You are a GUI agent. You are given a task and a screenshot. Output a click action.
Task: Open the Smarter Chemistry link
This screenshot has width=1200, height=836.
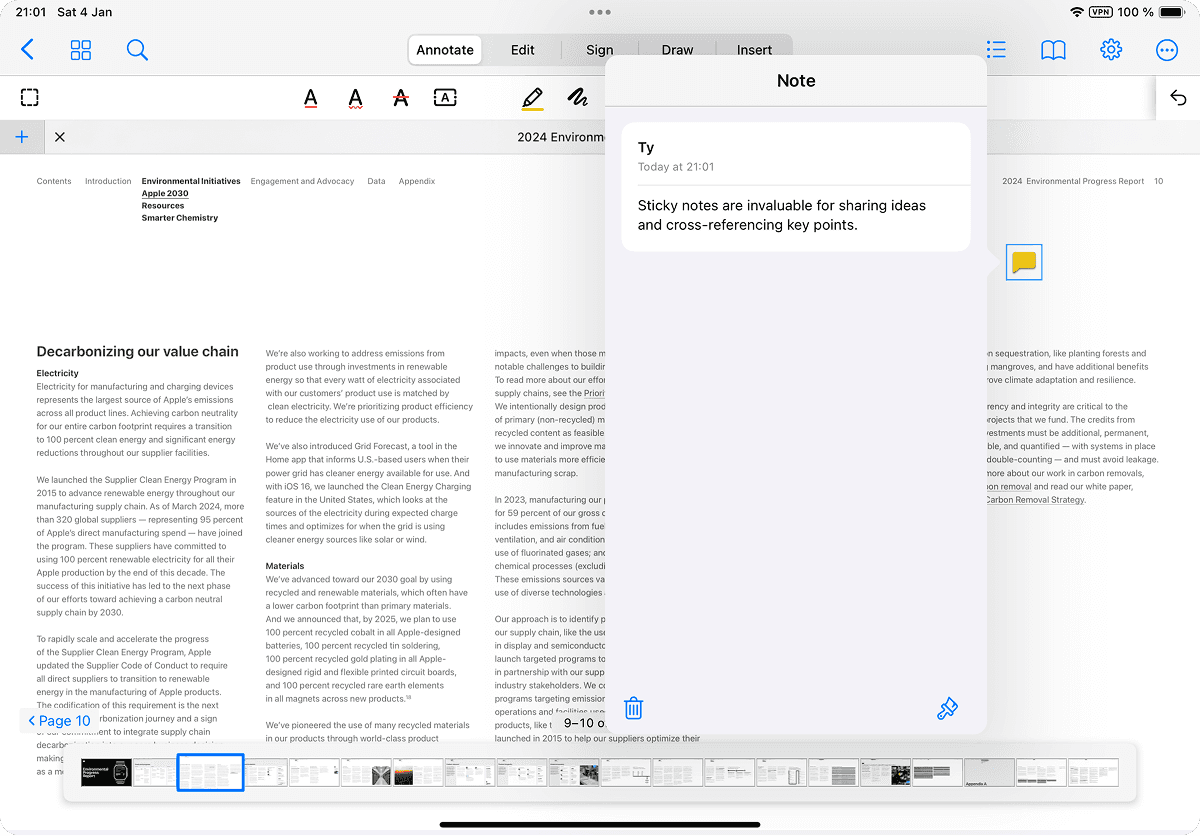tap(180, 217)
